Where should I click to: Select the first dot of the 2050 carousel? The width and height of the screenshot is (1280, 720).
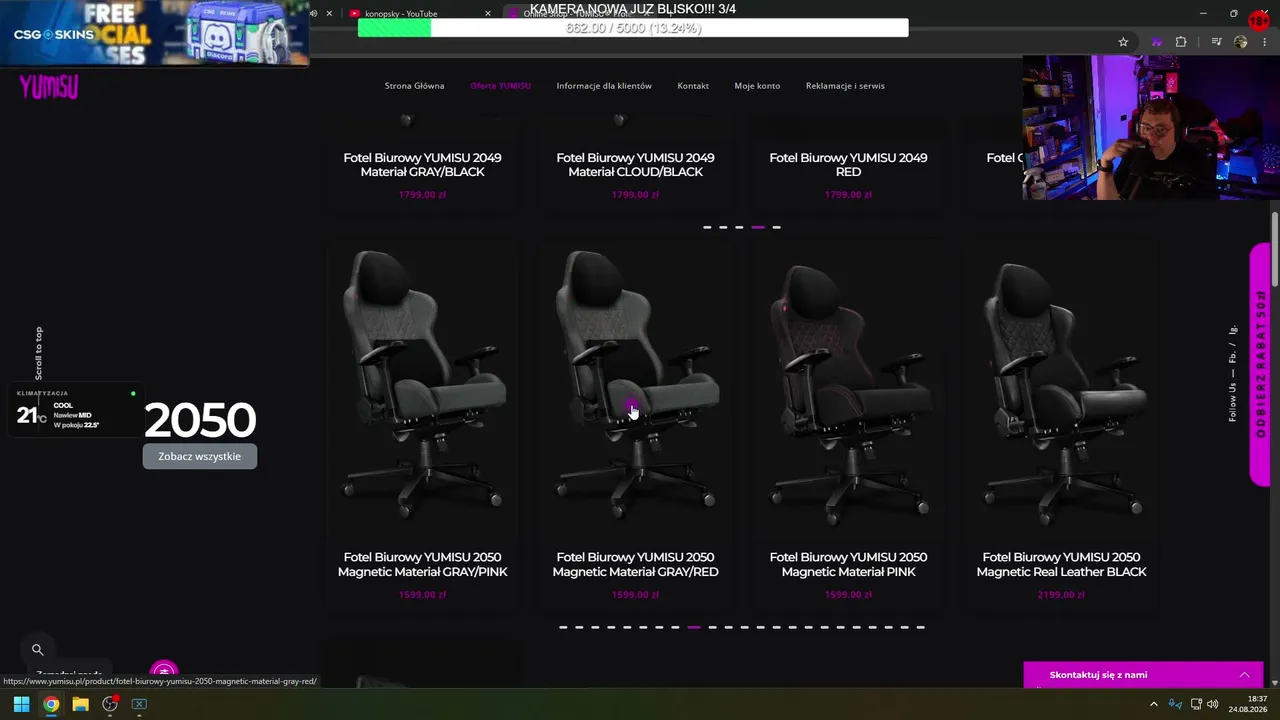click(563, 627)
